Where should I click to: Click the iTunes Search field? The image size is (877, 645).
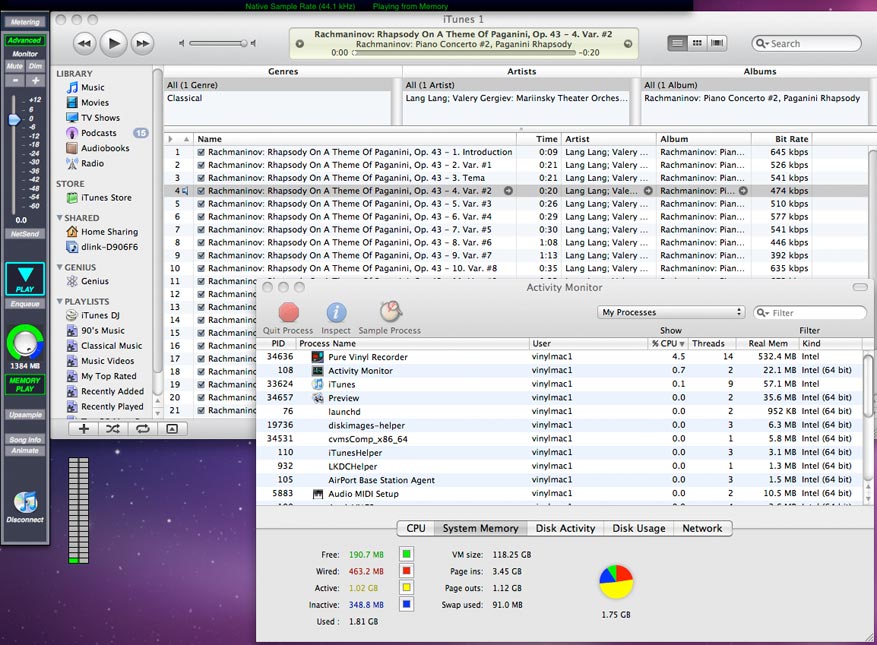pos(806,43)
